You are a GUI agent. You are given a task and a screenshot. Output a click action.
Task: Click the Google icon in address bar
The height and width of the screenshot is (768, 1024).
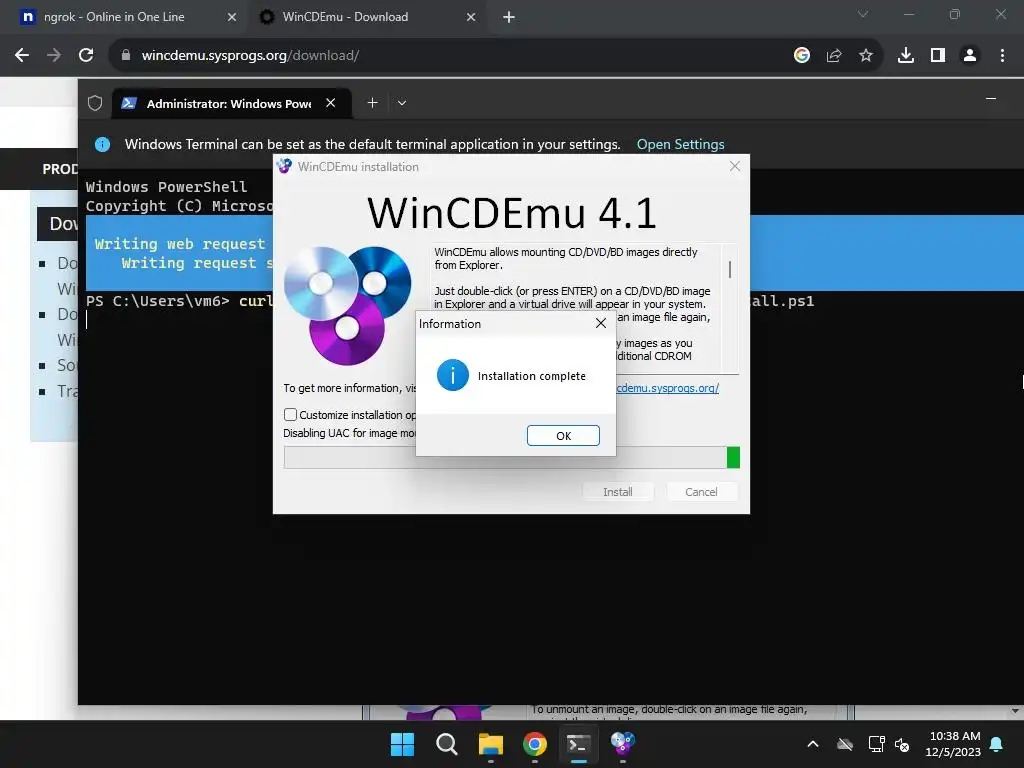pyautogui.click(x=801, y=56)
